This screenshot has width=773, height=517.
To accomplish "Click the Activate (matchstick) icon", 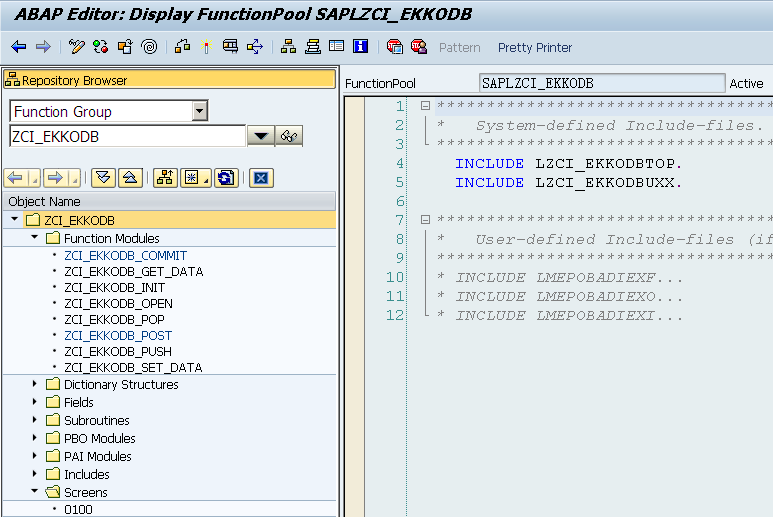I will click(x=206, y=47).
